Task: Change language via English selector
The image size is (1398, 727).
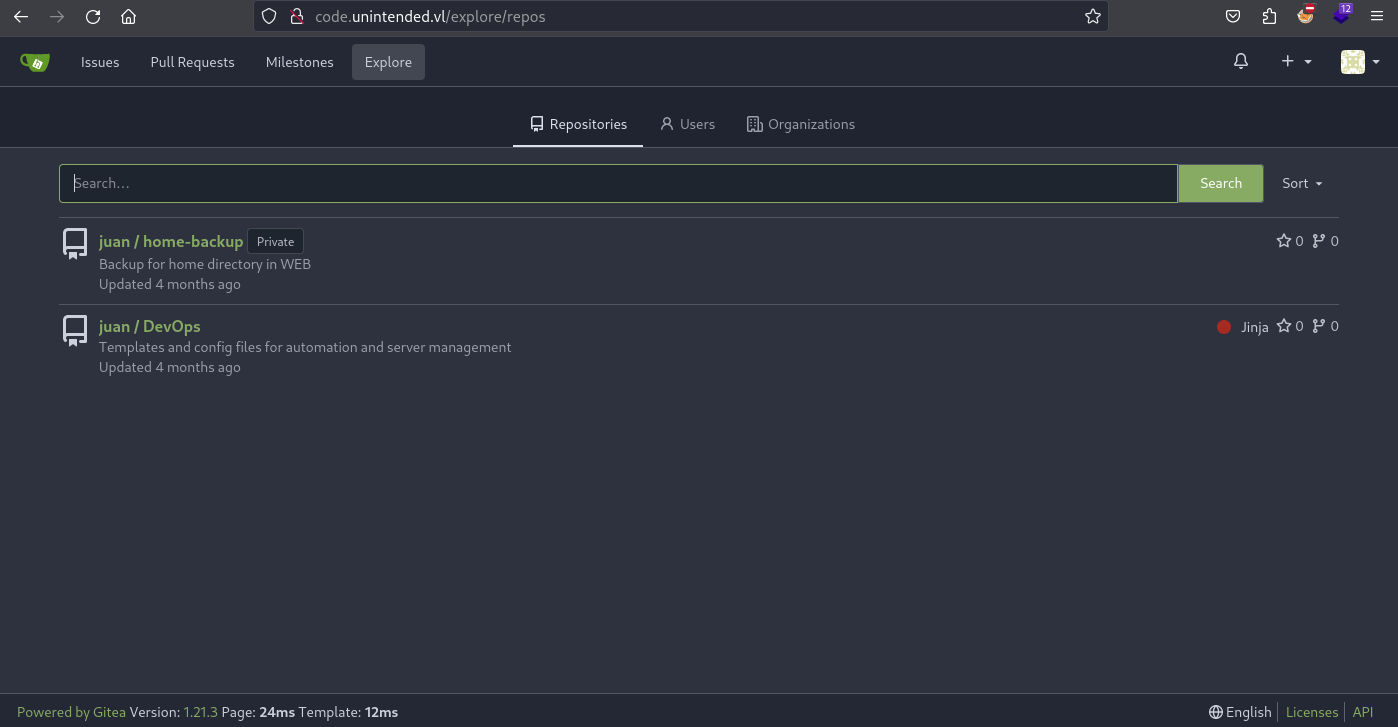Action: [1240, 712]
